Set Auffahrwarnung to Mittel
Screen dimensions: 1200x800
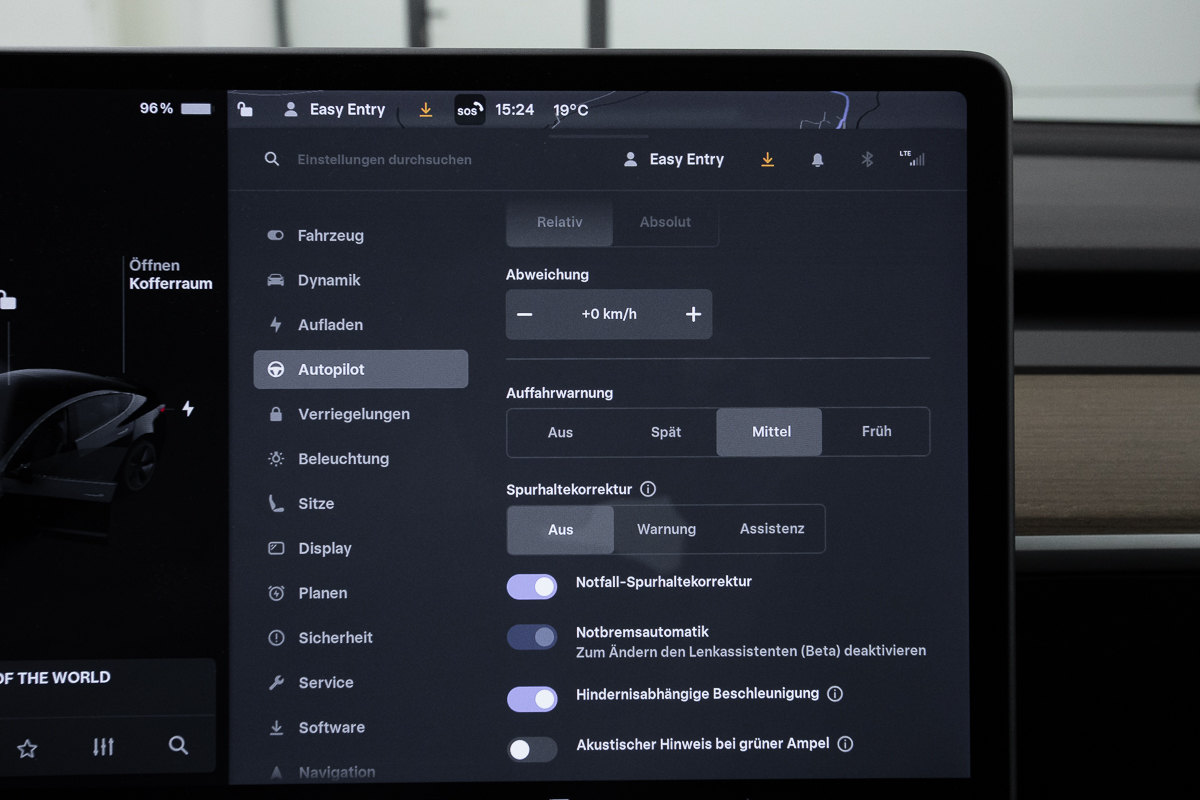click(x=770, y=432)
